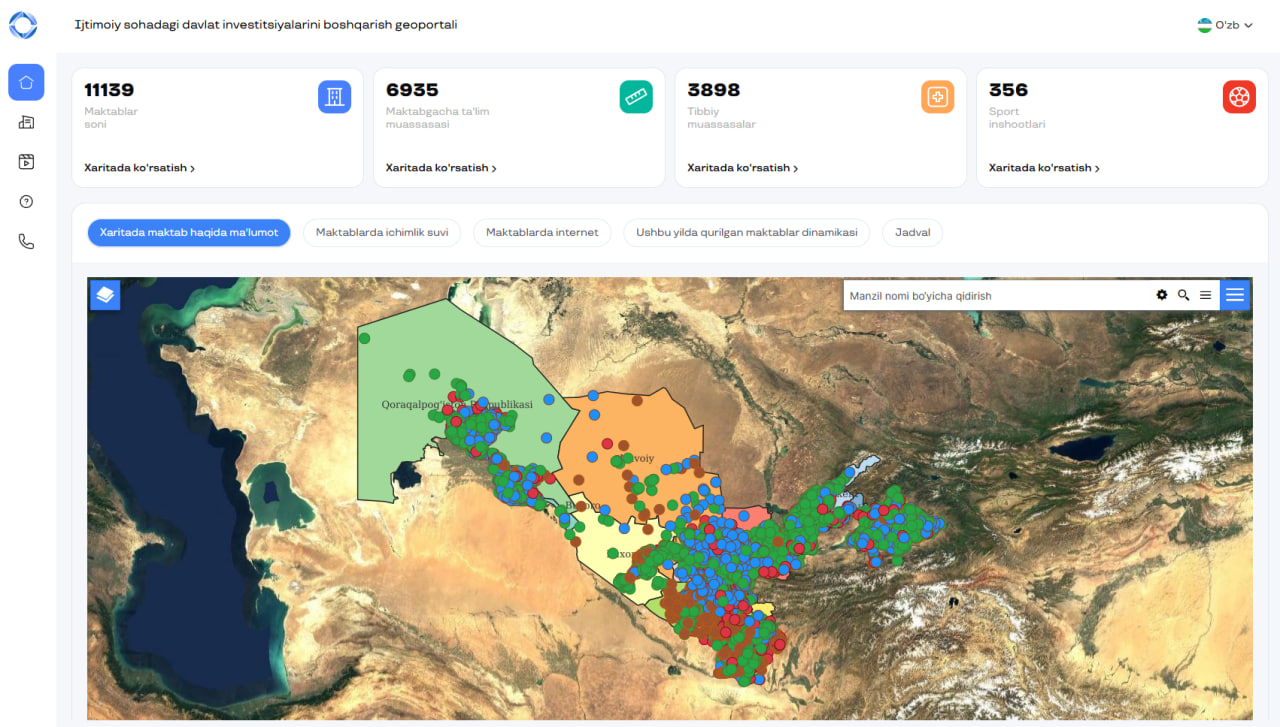Open the map layers icon
This screenshot has height=727, width=1280.
[x=105, y=295]
